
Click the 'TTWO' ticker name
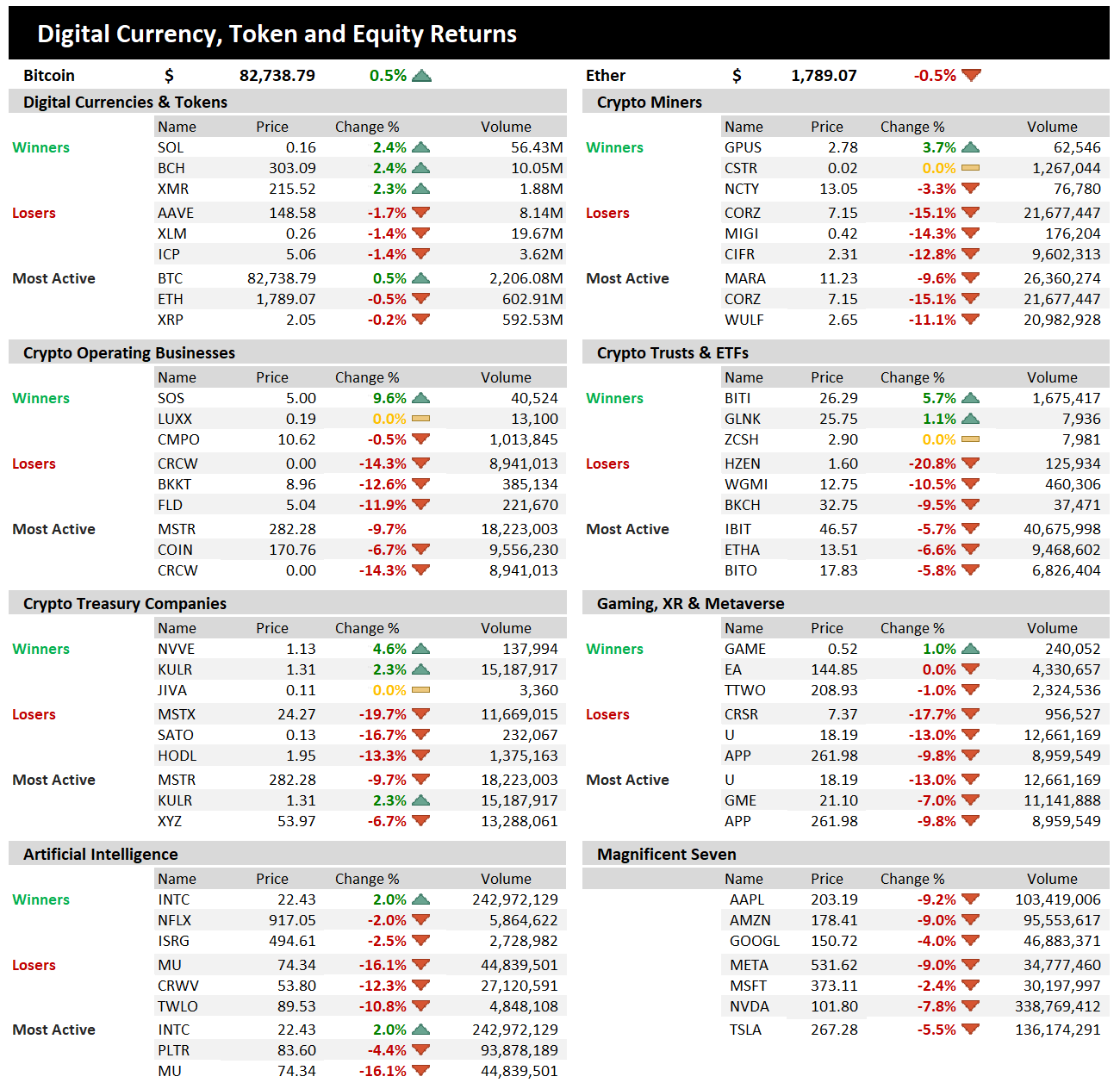[745, 690]
